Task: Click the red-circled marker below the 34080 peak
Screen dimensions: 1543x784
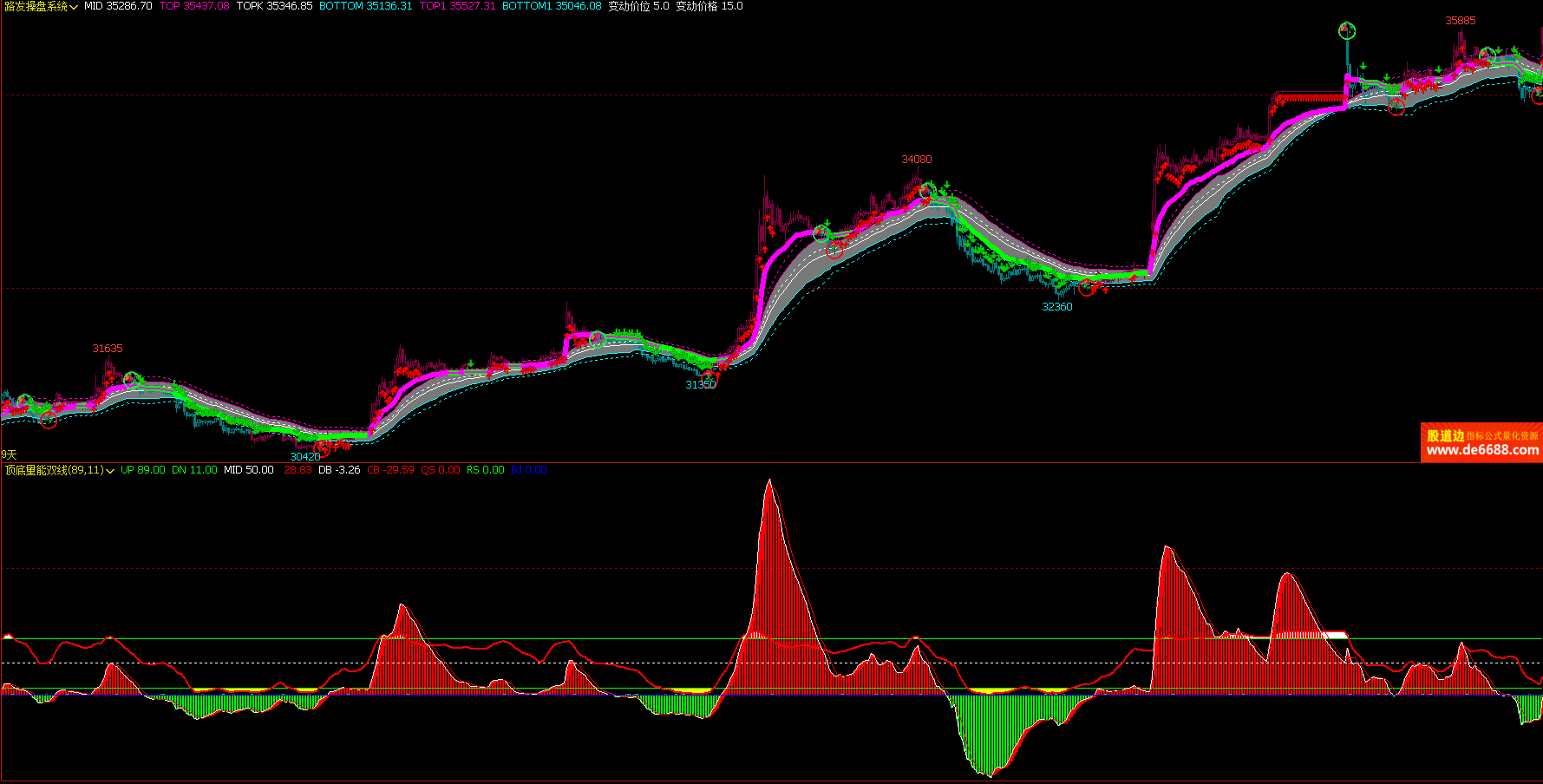Action: point(834,251)
